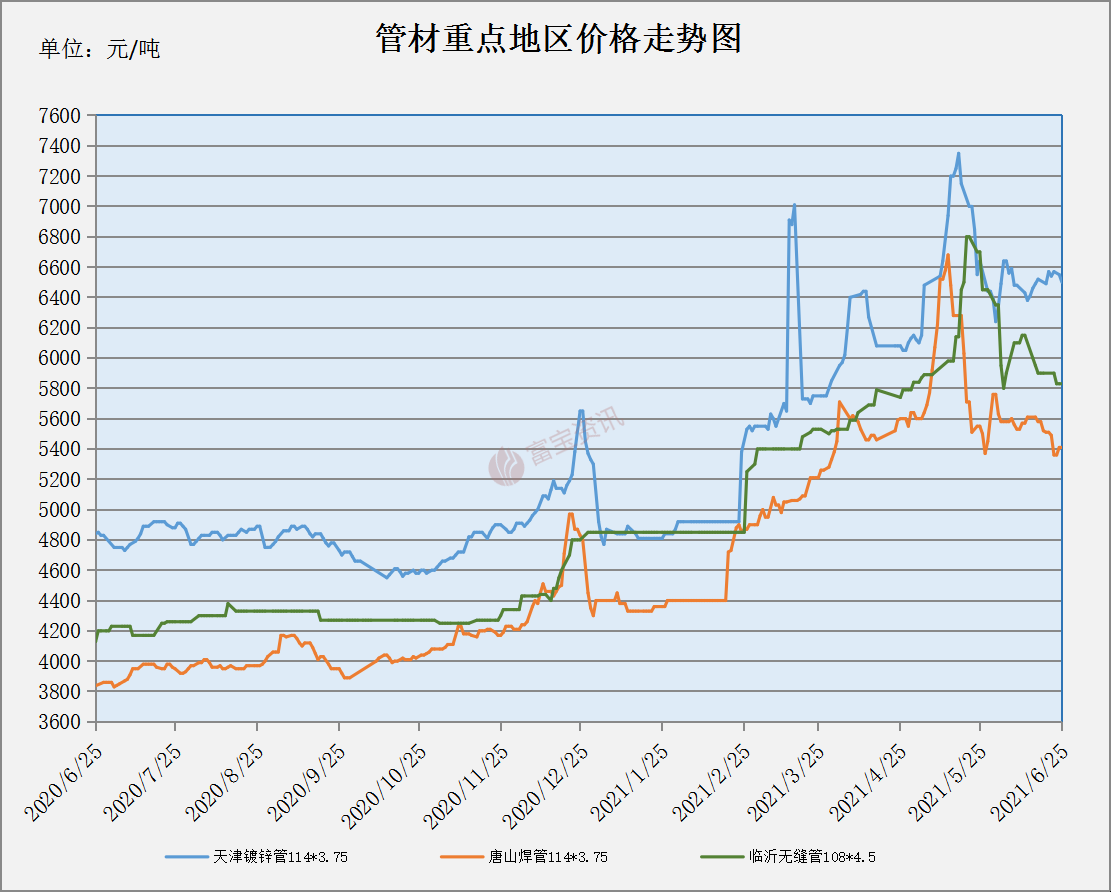Click the blue line's December 2020 peak near 5650
Image resolution: width=1111 pixels, height=892 pixels.
pos(581,411)
